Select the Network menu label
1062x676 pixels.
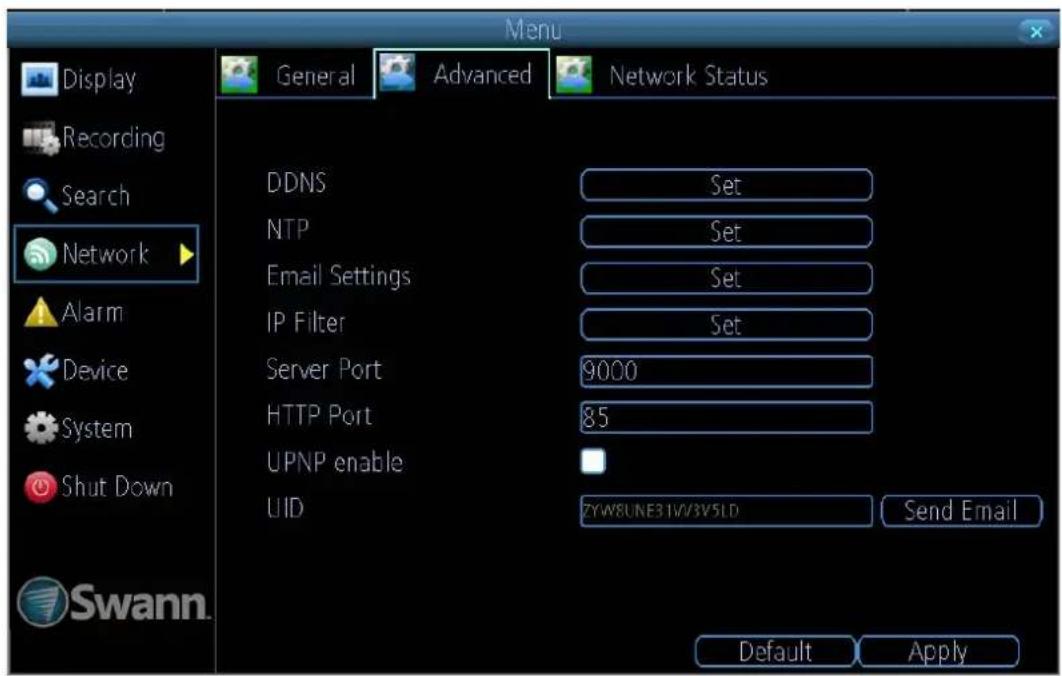pyautogui.click(x=105, y=254)
